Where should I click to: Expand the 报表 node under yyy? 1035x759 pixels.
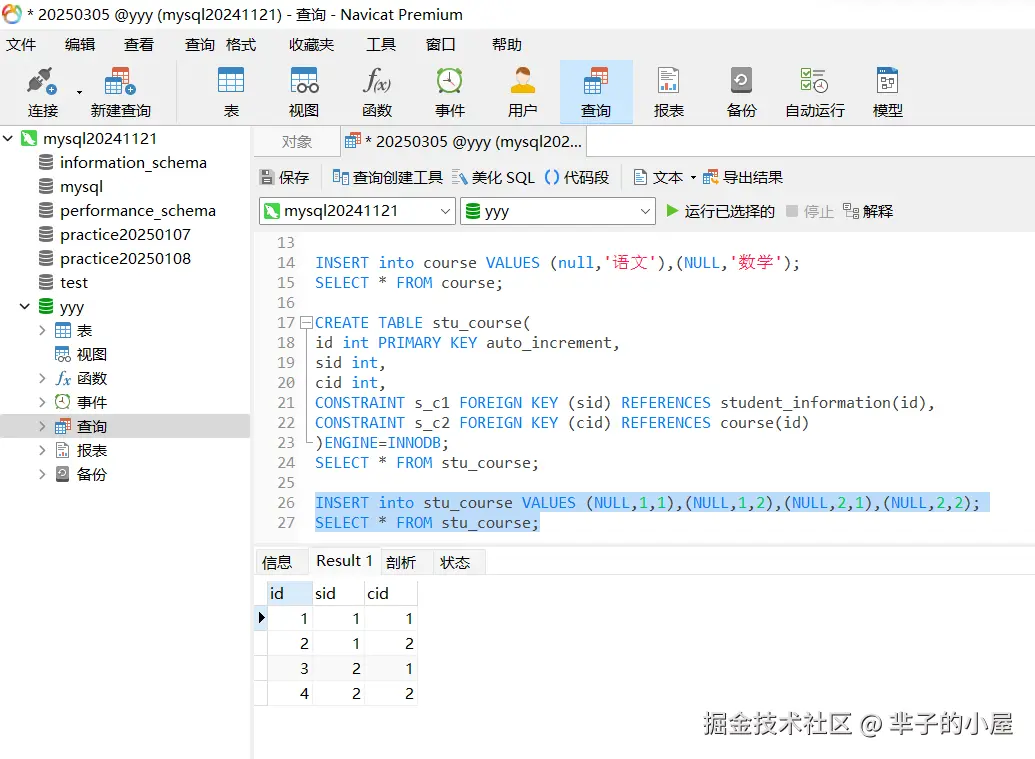(x=42, y=450)
